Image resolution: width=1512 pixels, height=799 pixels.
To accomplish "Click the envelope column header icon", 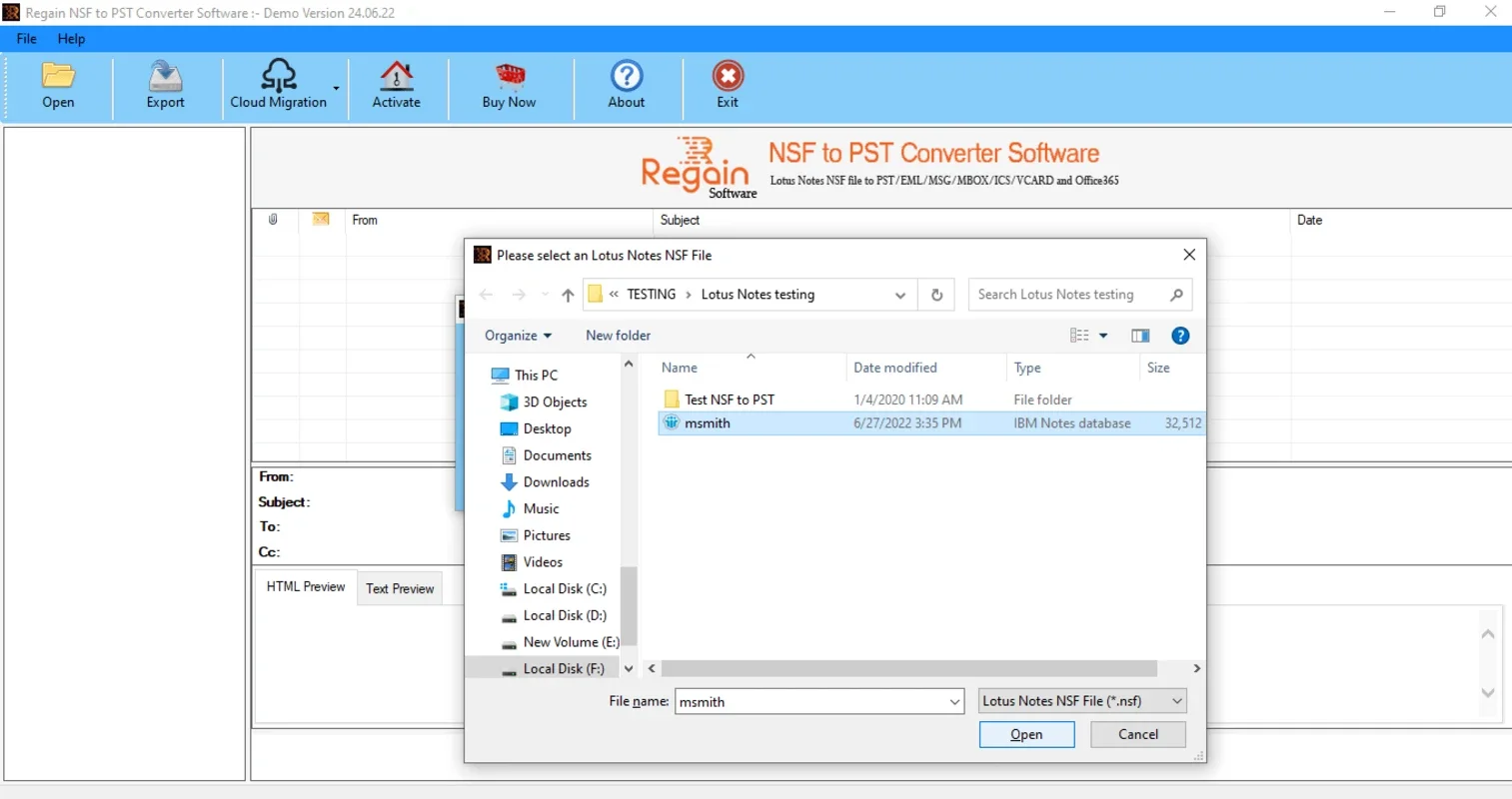I will coord(321,220).
